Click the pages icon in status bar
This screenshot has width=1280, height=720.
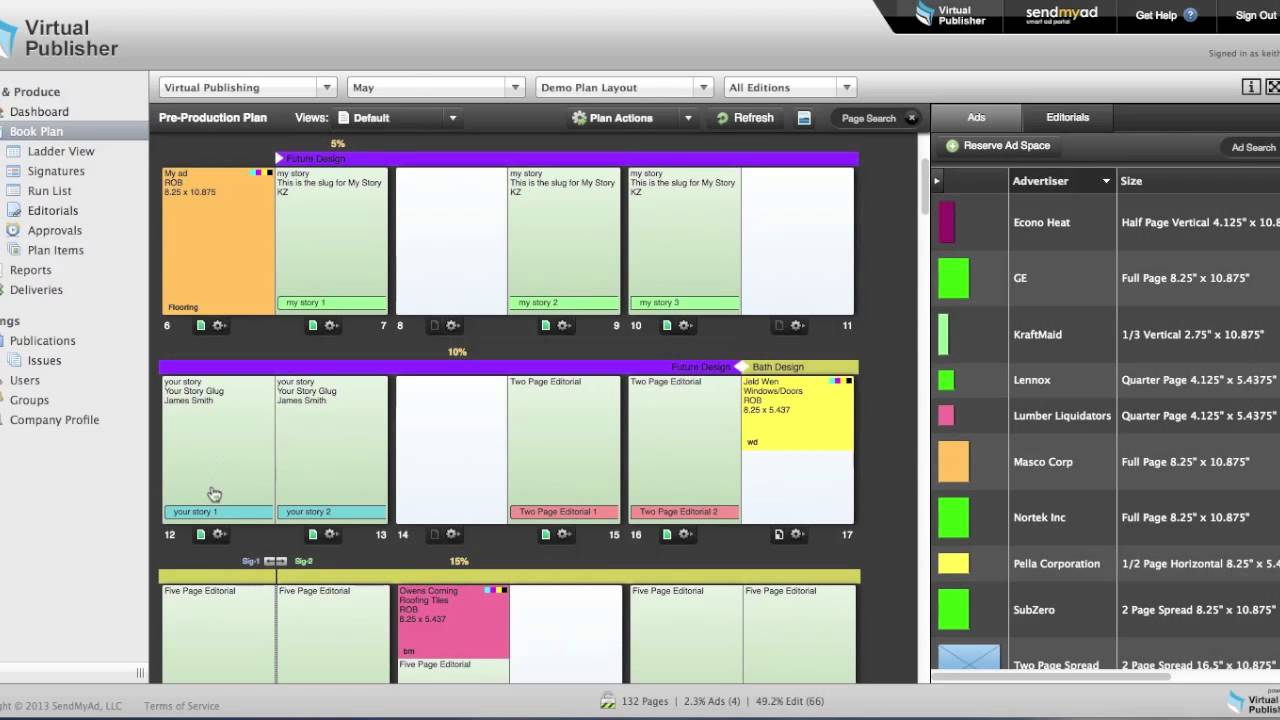(607, 702)
